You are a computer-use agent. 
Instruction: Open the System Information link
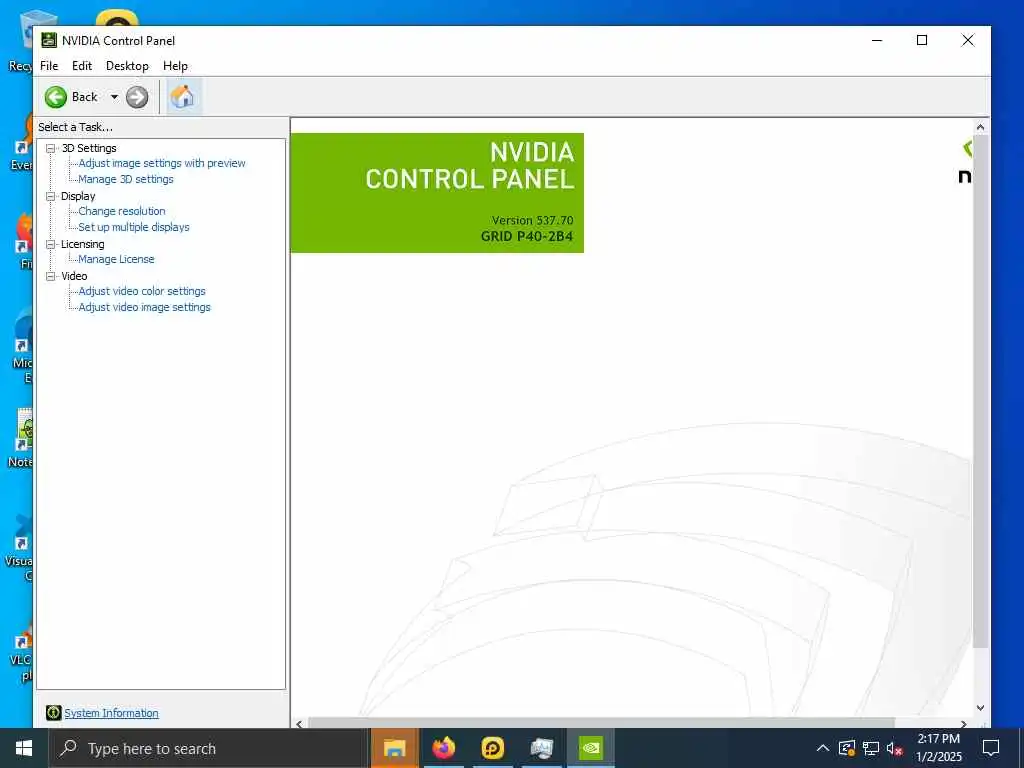click(111, 713)
